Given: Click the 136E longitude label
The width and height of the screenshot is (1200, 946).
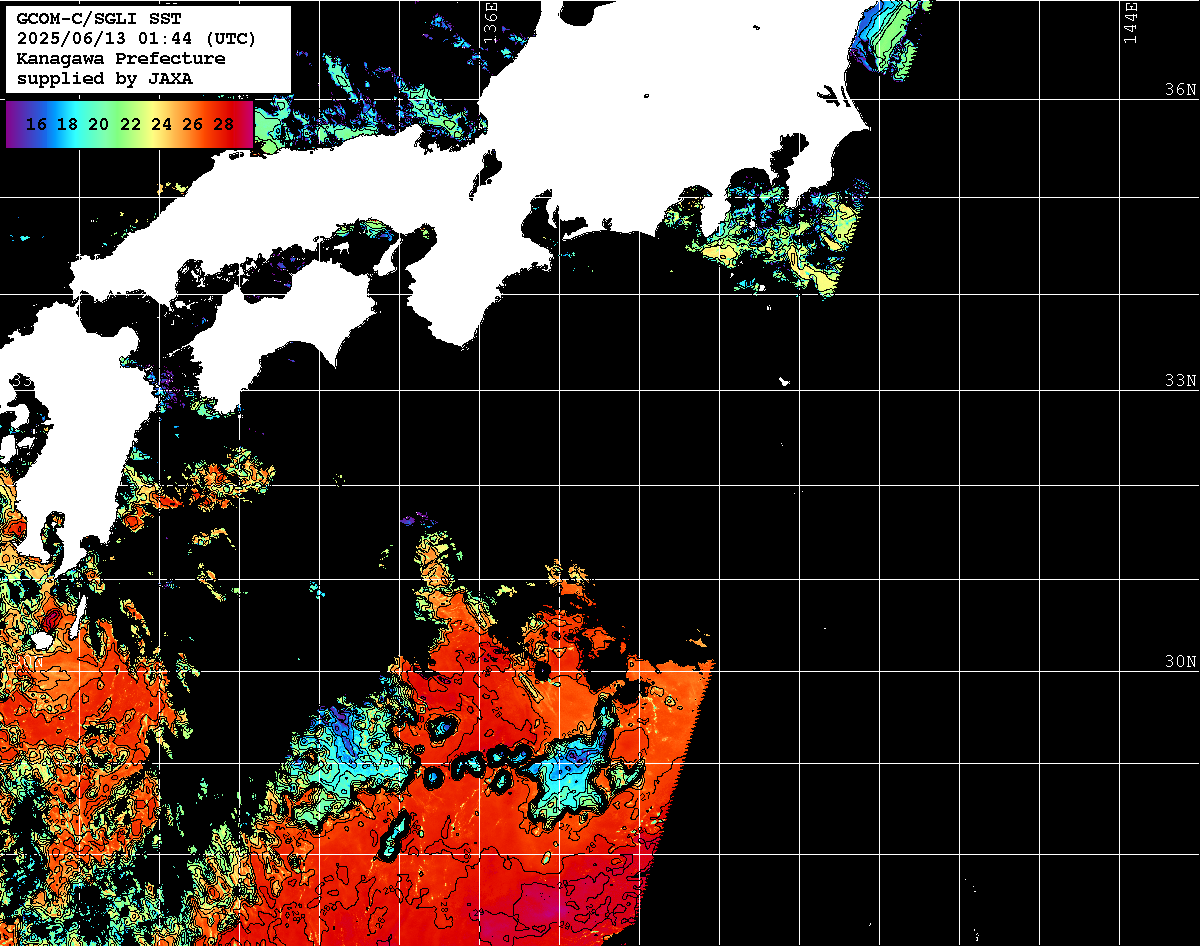Looking at the screenshot, I should [490, 22].
